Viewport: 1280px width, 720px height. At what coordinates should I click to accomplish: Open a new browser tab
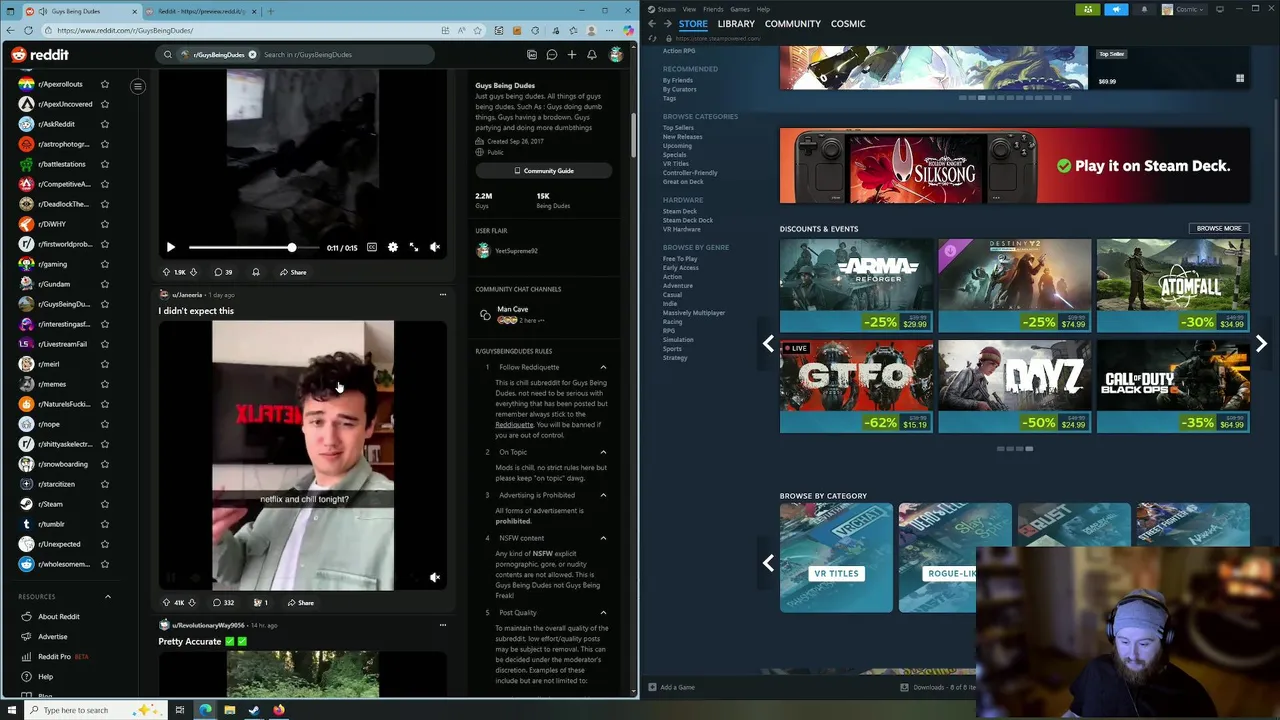click(x=270, y=11)
